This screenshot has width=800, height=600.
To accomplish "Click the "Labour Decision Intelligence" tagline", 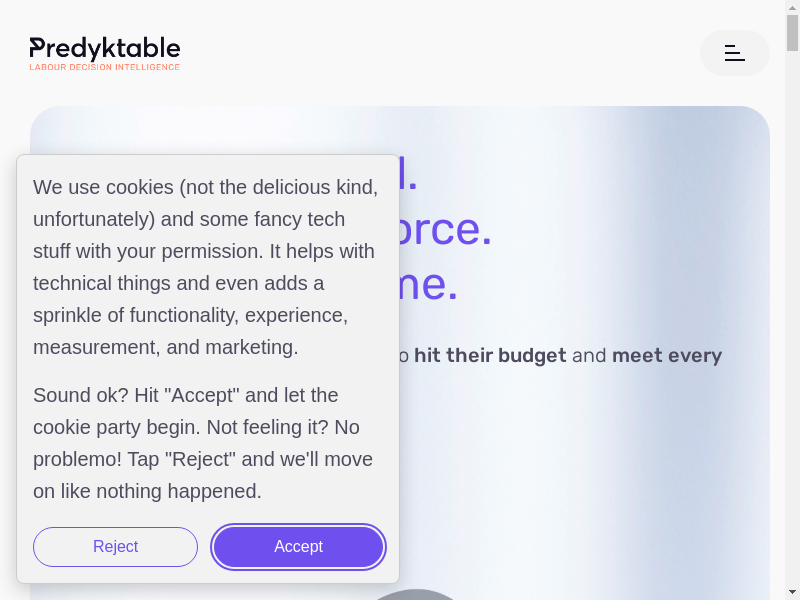I will coord(105,67).
